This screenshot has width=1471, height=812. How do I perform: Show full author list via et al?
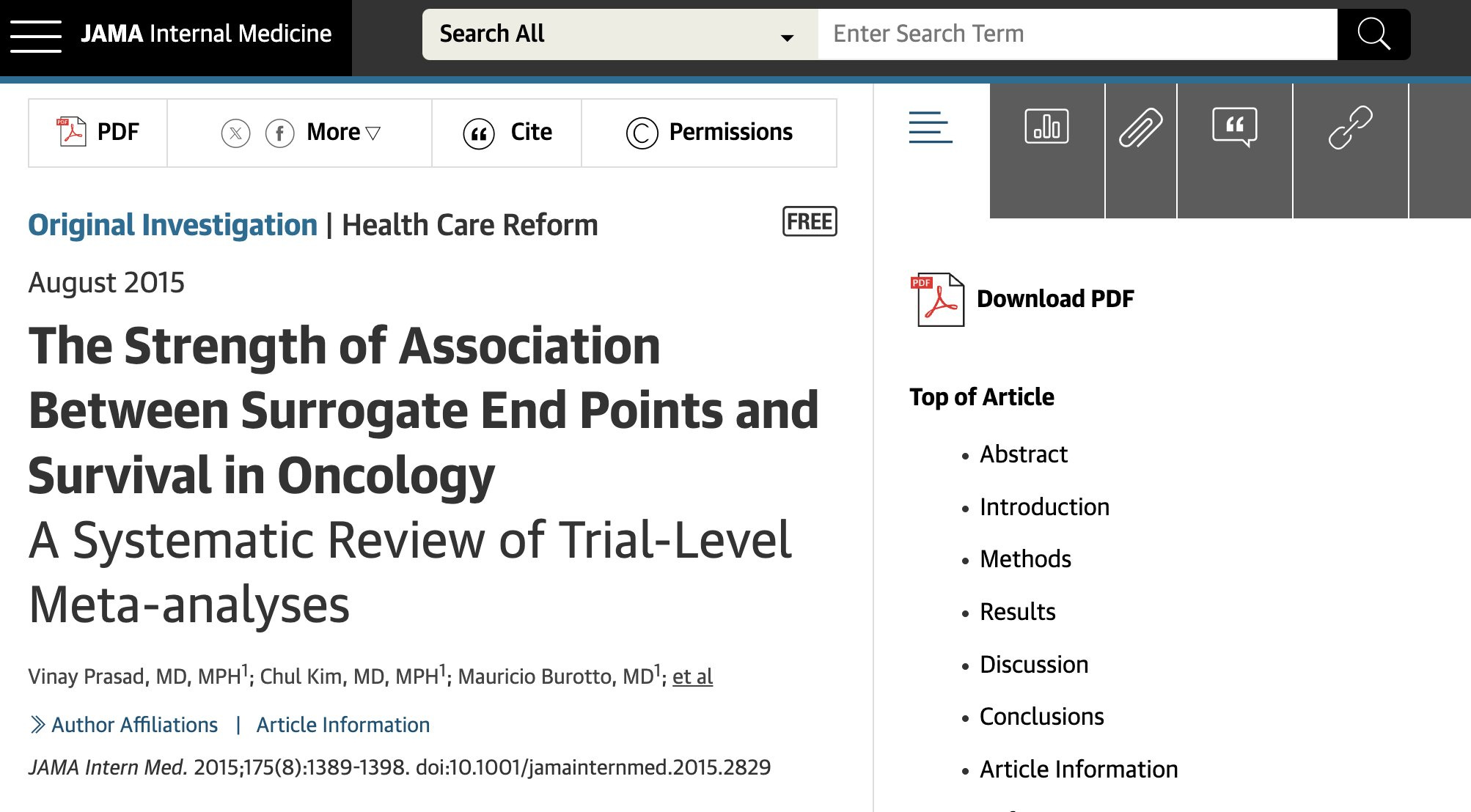point(692,676)
